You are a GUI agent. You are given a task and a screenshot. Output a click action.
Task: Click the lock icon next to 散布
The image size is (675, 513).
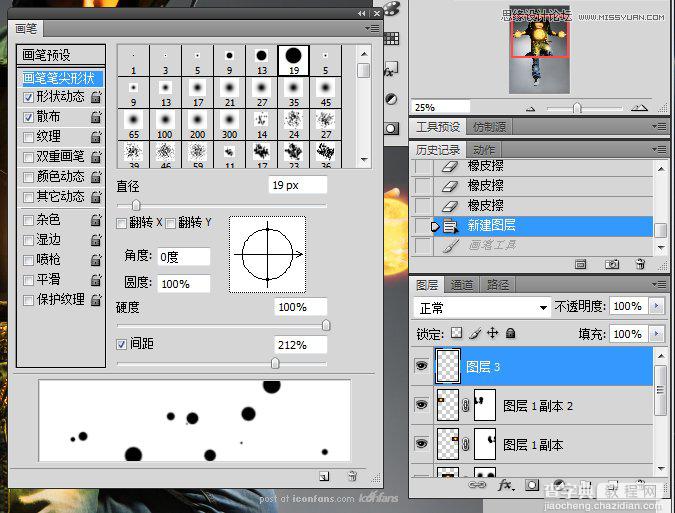coord(96,117)
